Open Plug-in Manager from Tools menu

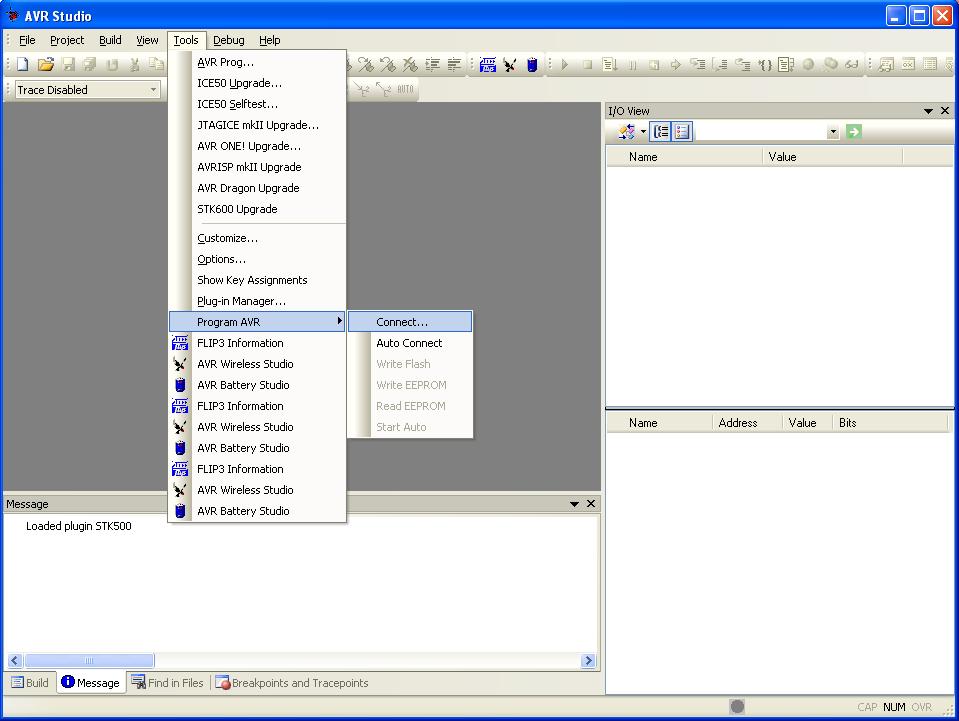point(241,301)
